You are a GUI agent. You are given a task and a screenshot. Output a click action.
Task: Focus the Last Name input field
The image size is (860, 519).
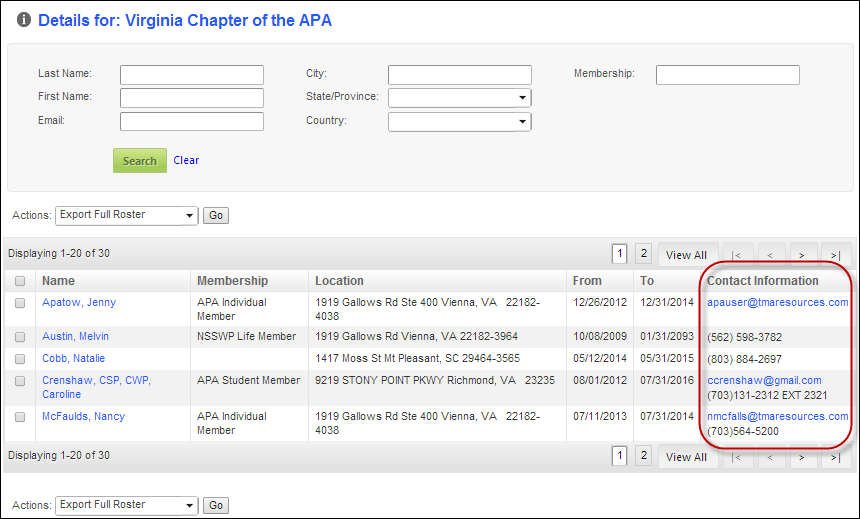pos(192,75)
